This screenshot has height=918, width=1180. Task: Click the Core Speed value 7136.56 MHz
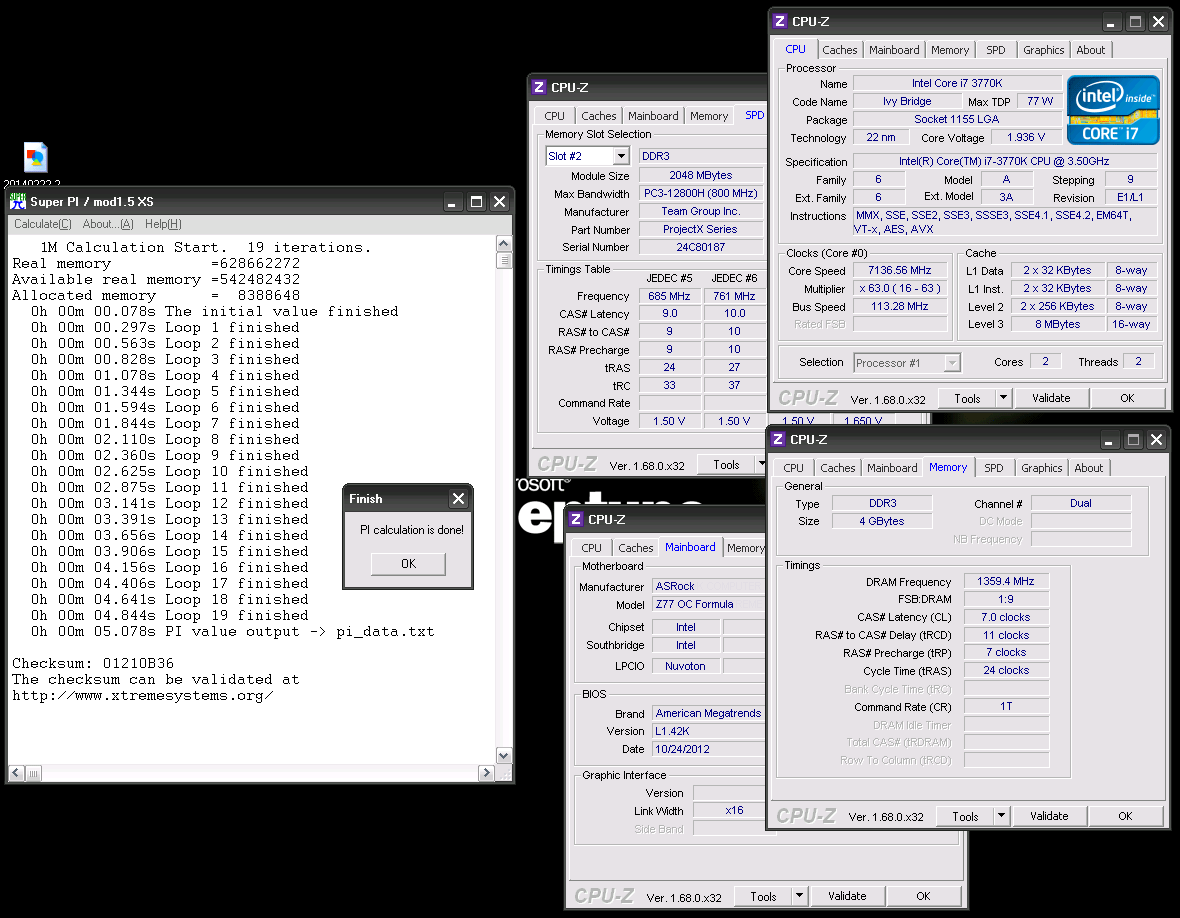(x=899, y=270)
